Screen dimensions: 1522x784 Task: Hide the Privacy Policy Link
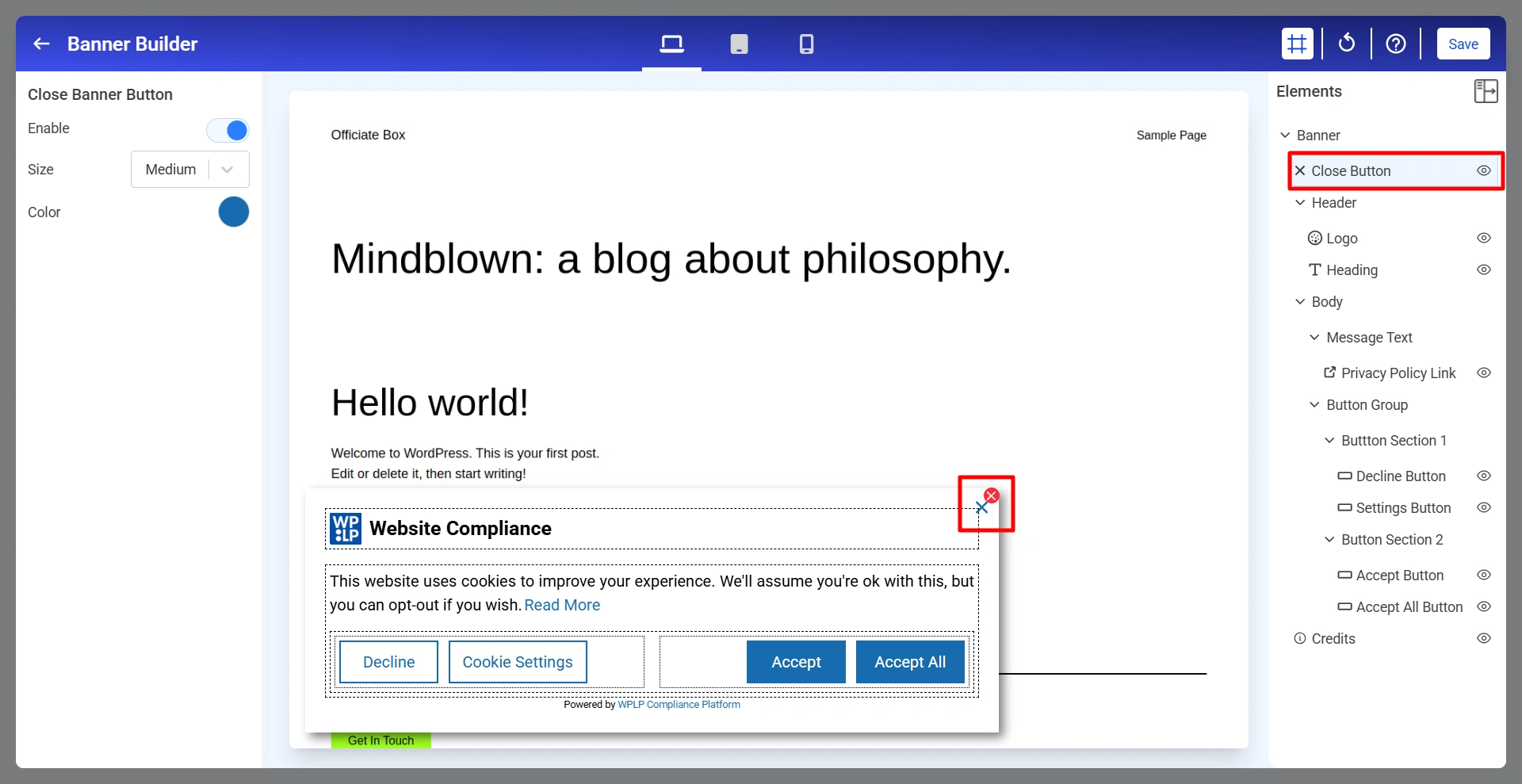(x=1484, y=373)
